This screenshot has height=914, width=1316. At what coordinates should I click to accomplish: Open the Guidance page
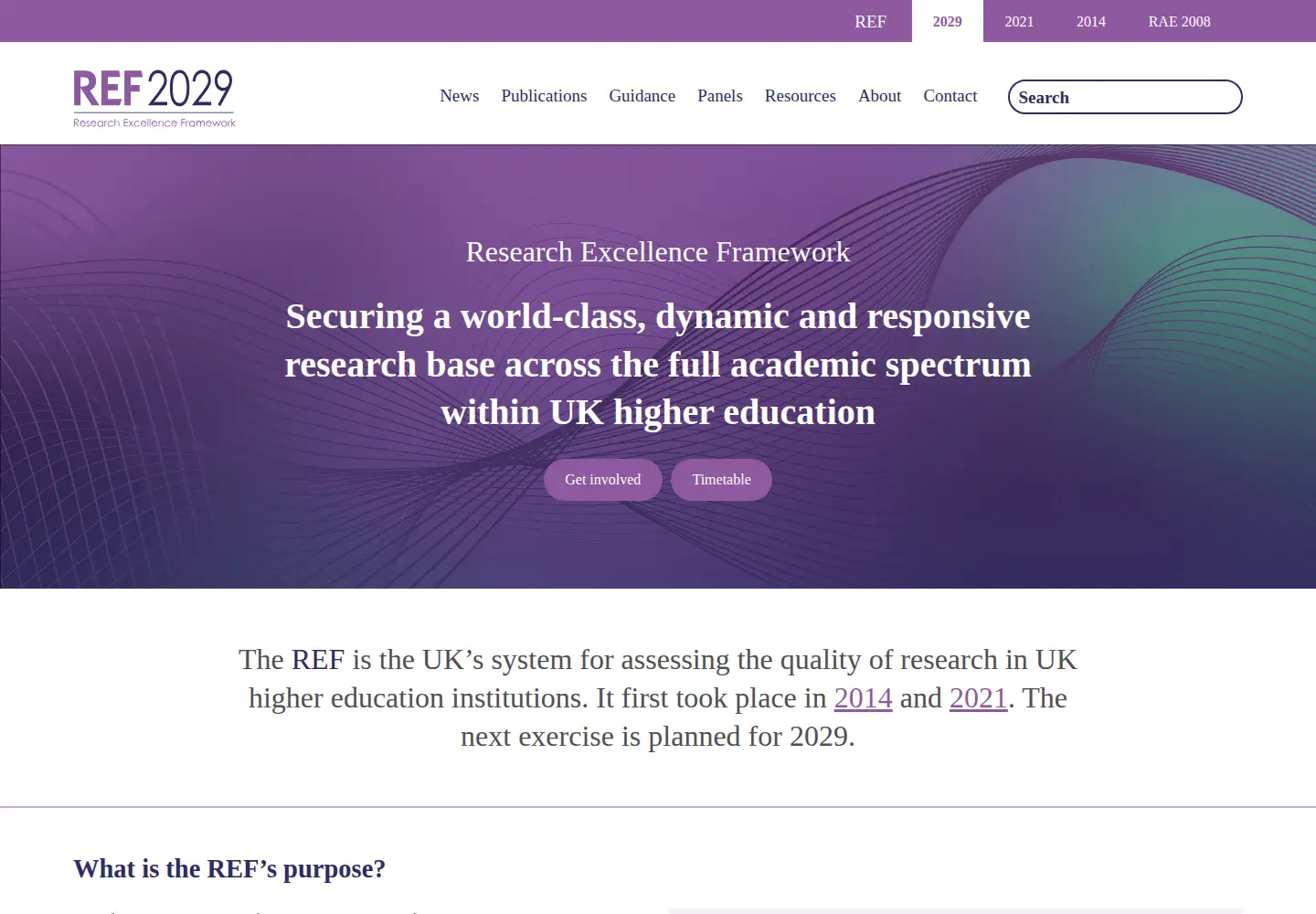(x=642, y=96)
